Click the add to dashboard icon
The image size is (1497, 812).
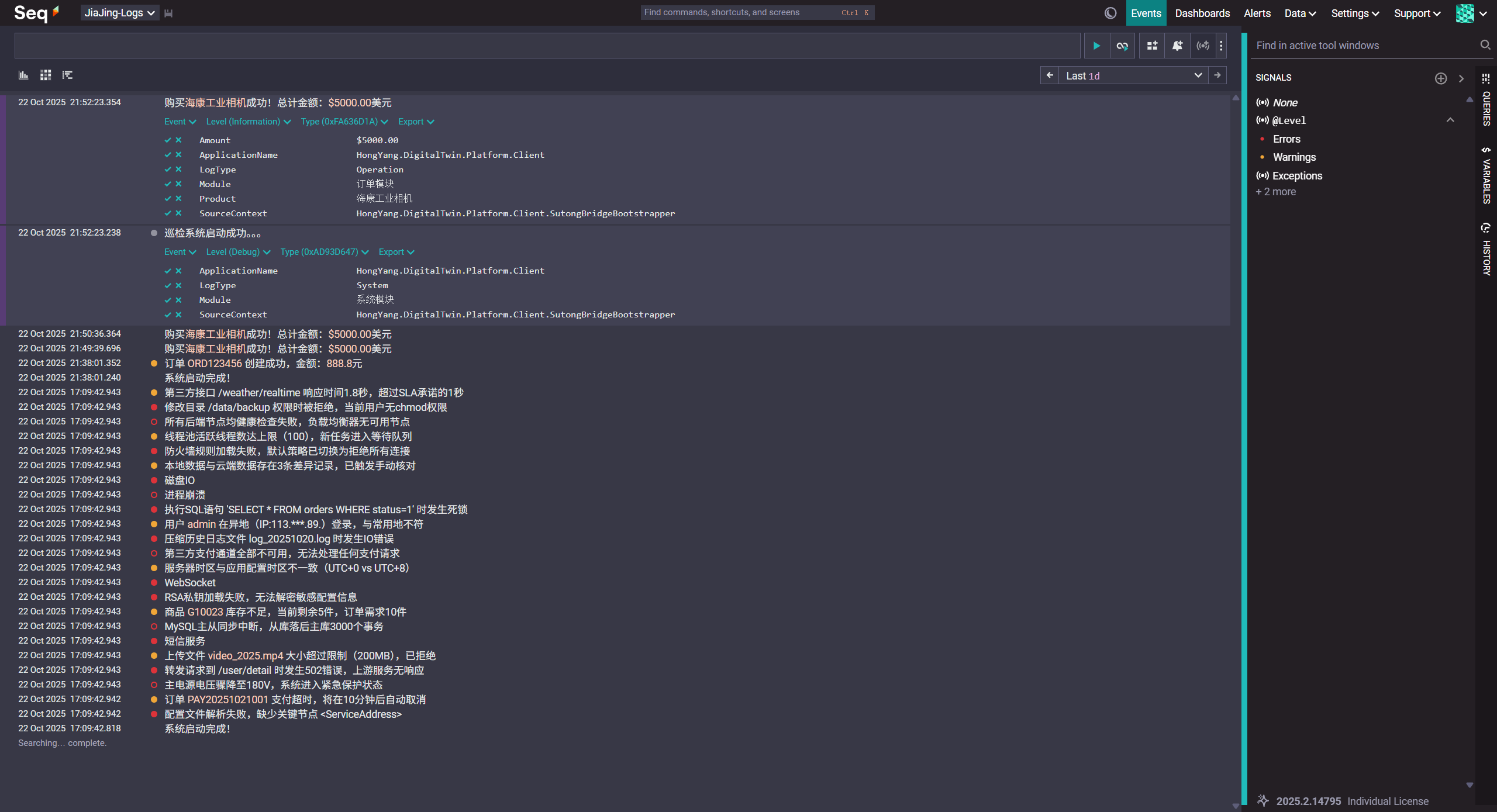pyautogui.click(x=1152, y=46)
